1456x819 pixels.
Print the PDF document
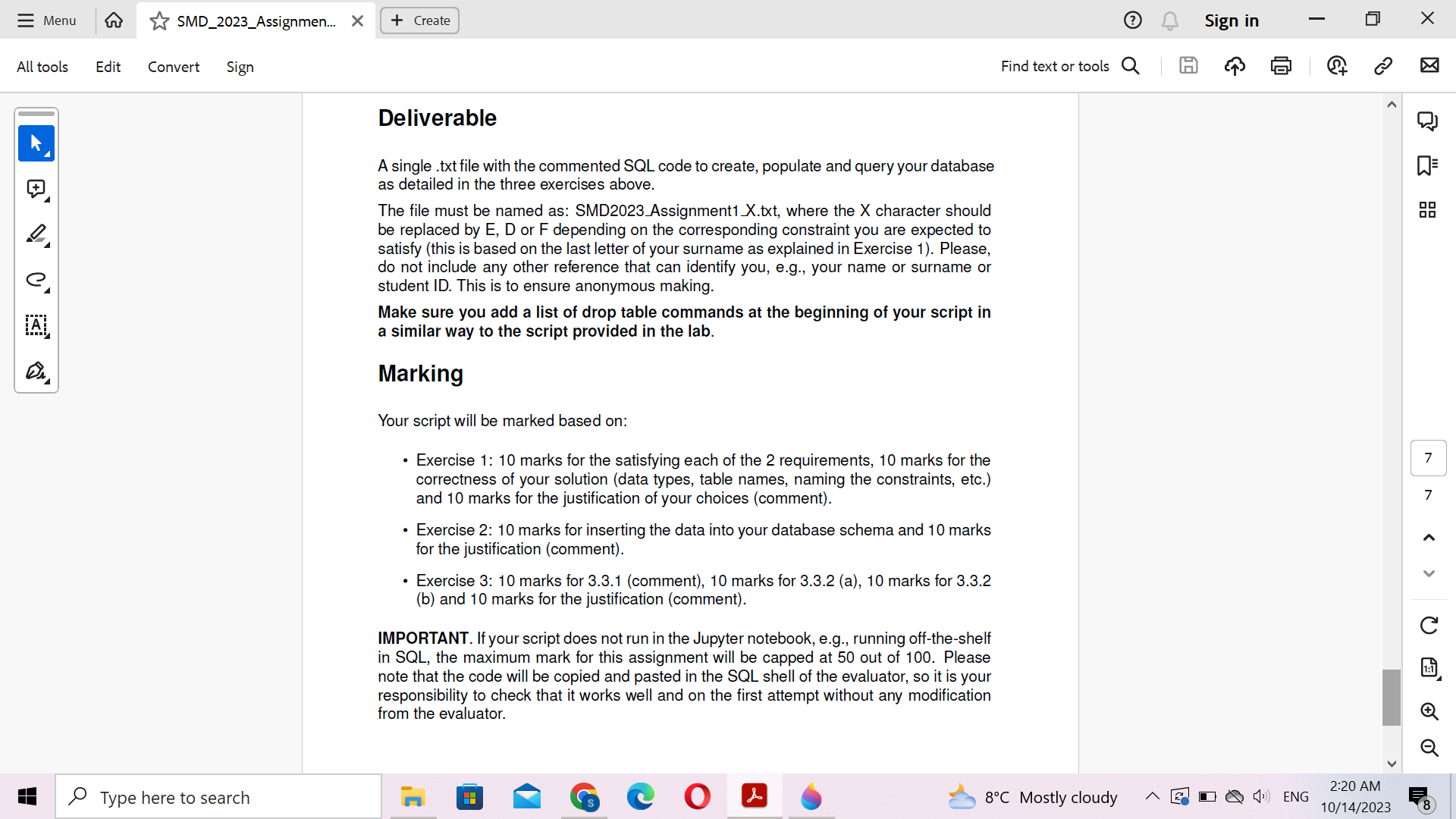pyautogui.click(x=1281, y=66)
